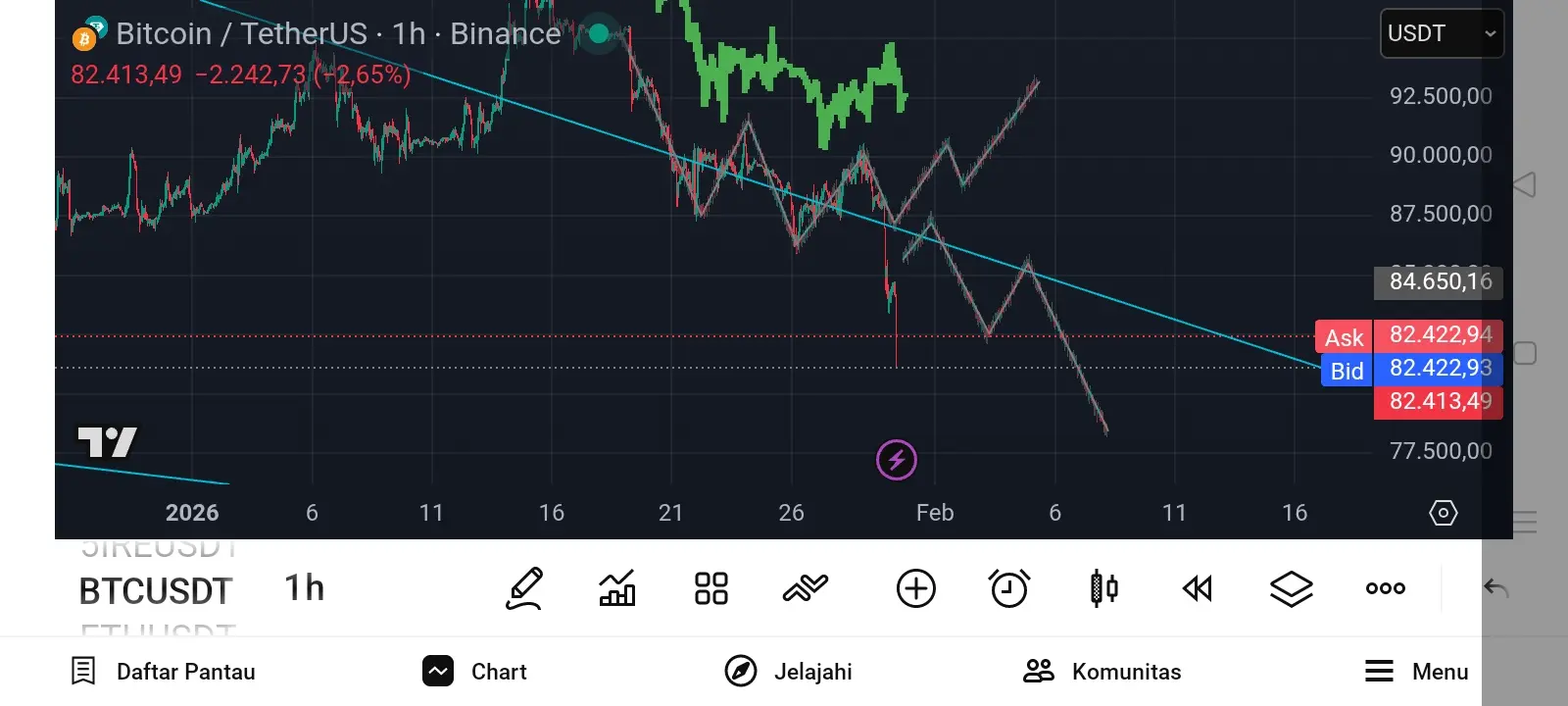Change the 1h timeframe interval
1568x706 pixels.
[x=305, y=588]
